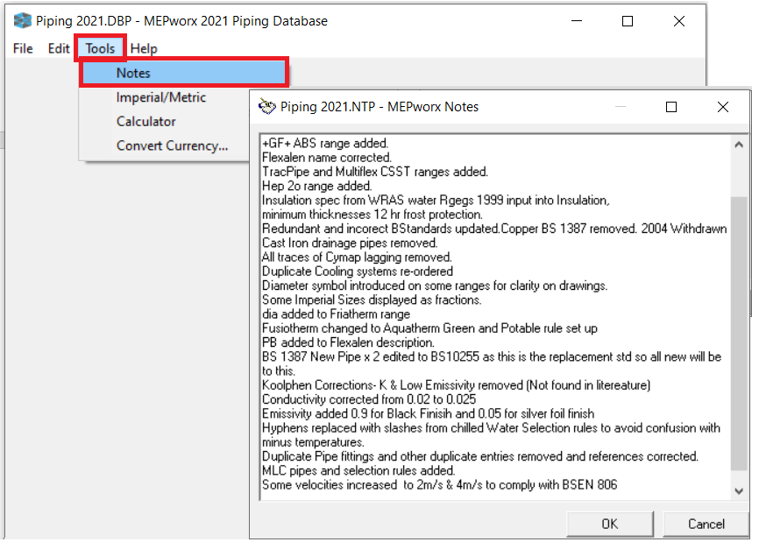Click the Redundant and incorrect BStandards line
757x546 pixels.
point(494,229)
